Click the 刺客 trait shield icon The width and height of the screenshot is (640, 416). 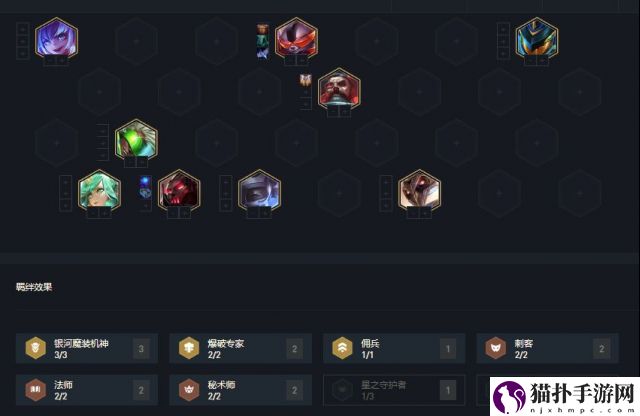click(x=496, y=348)
